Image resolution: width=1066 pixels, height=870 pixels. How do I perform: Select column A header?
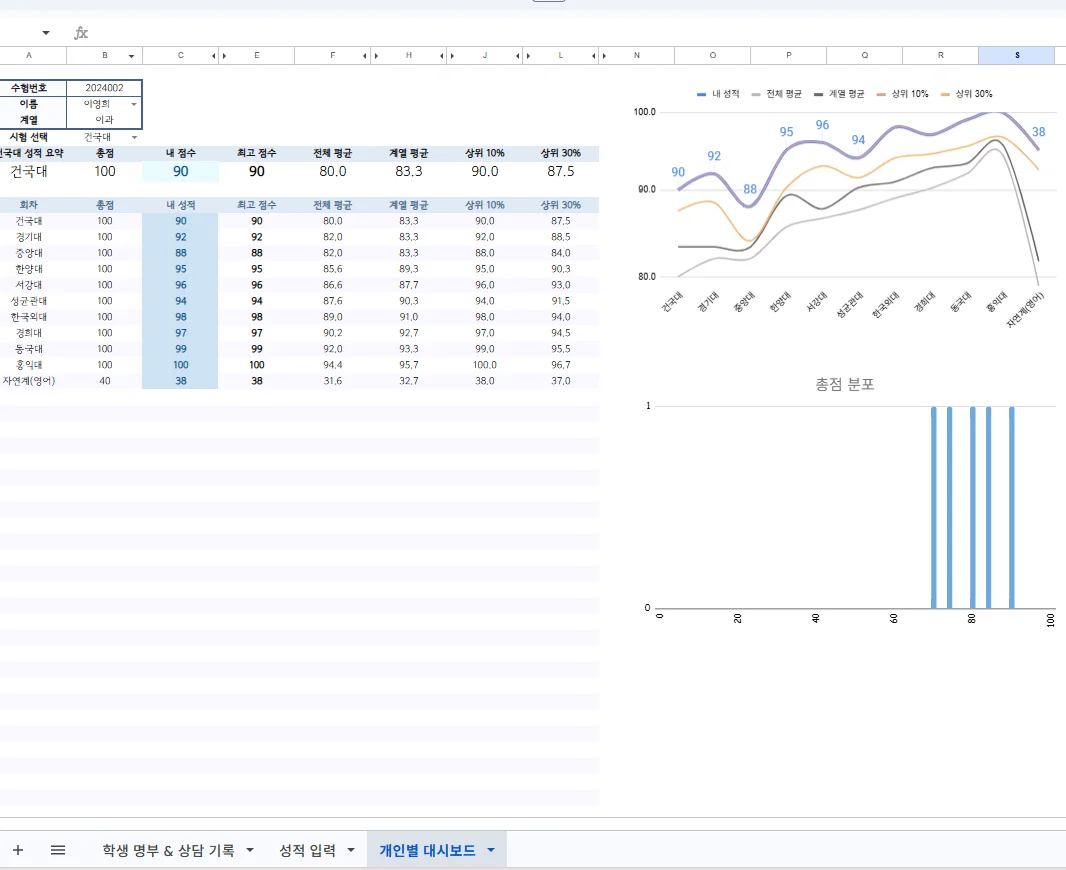(29, 56)
